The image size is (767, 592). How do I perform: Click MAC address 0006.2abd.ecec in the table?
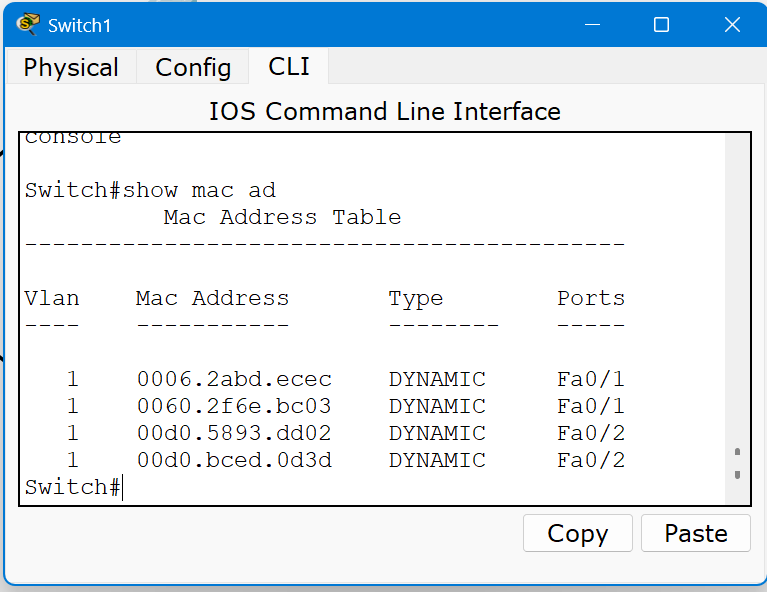(233, 379)
